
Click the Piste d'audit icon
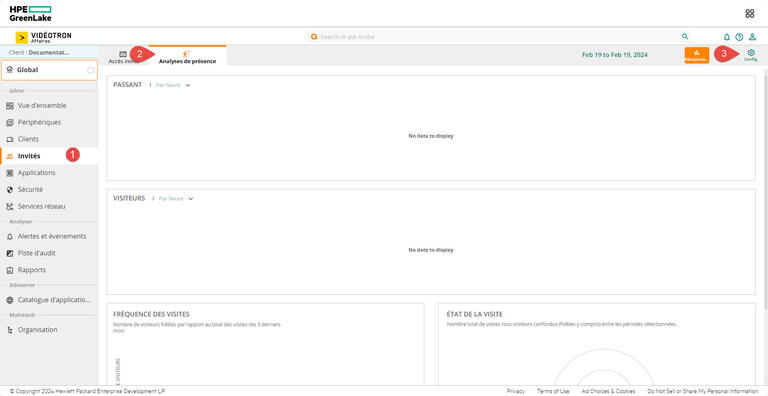pos(10,253)
